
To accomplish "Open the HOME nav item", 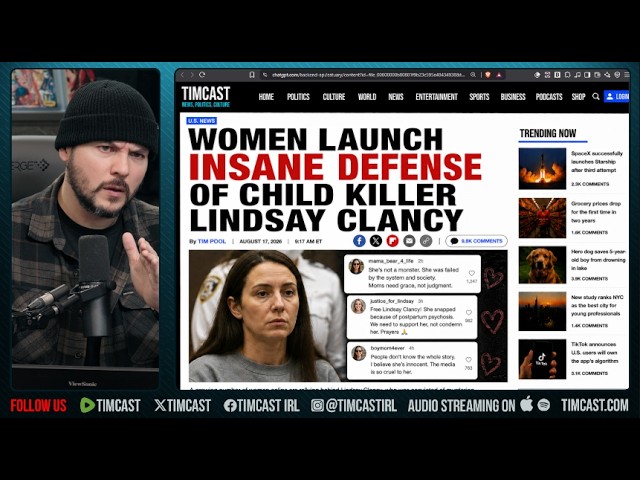I will (x=266, y=97).
